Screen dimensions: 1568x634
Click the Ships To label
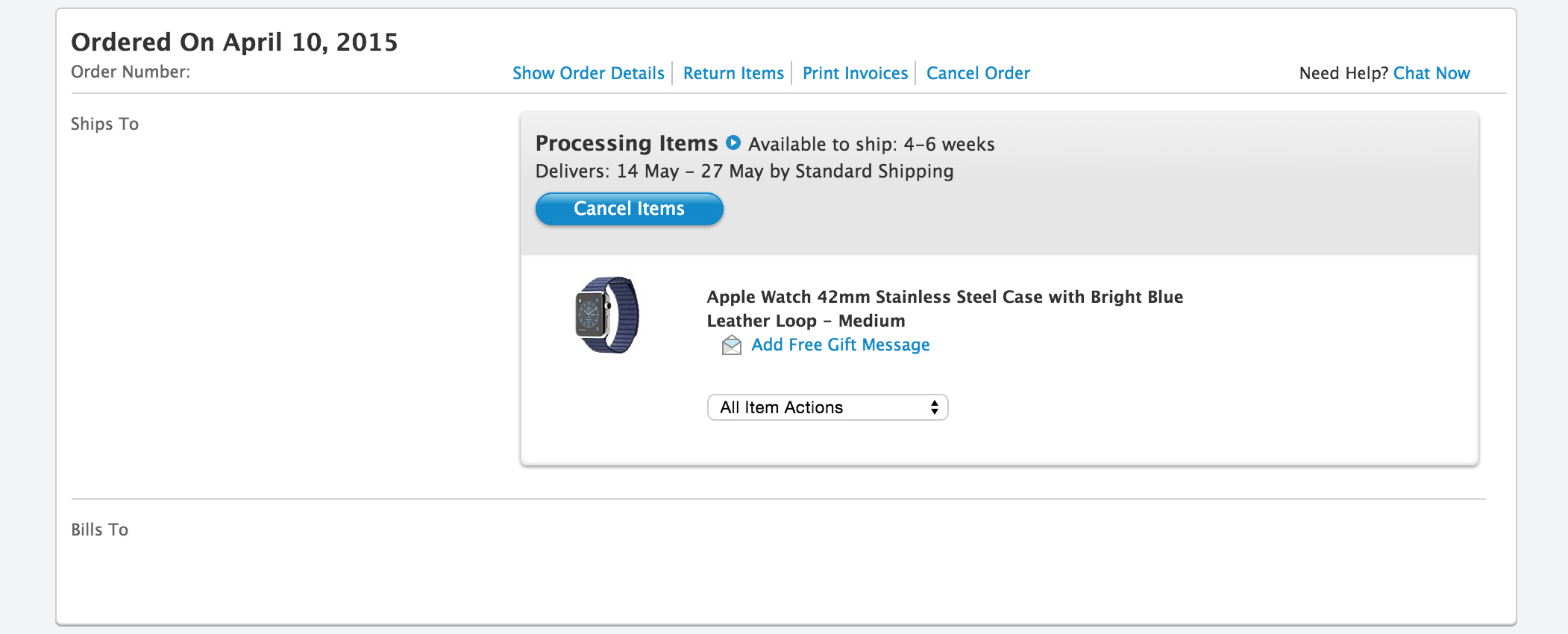[104, 124]
